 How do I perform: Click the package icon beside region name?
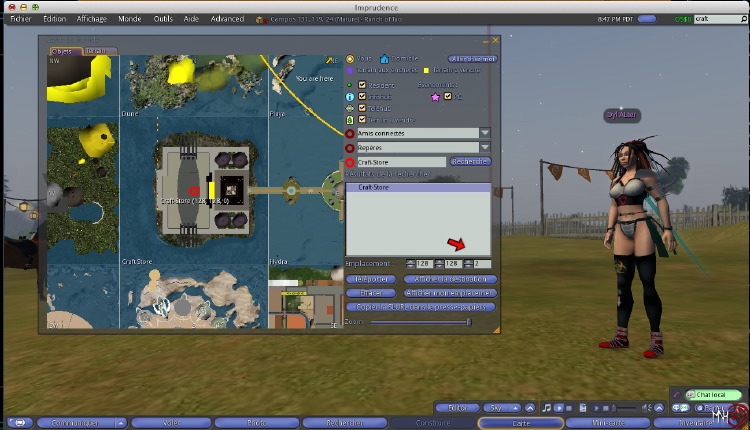pos(260,20)
